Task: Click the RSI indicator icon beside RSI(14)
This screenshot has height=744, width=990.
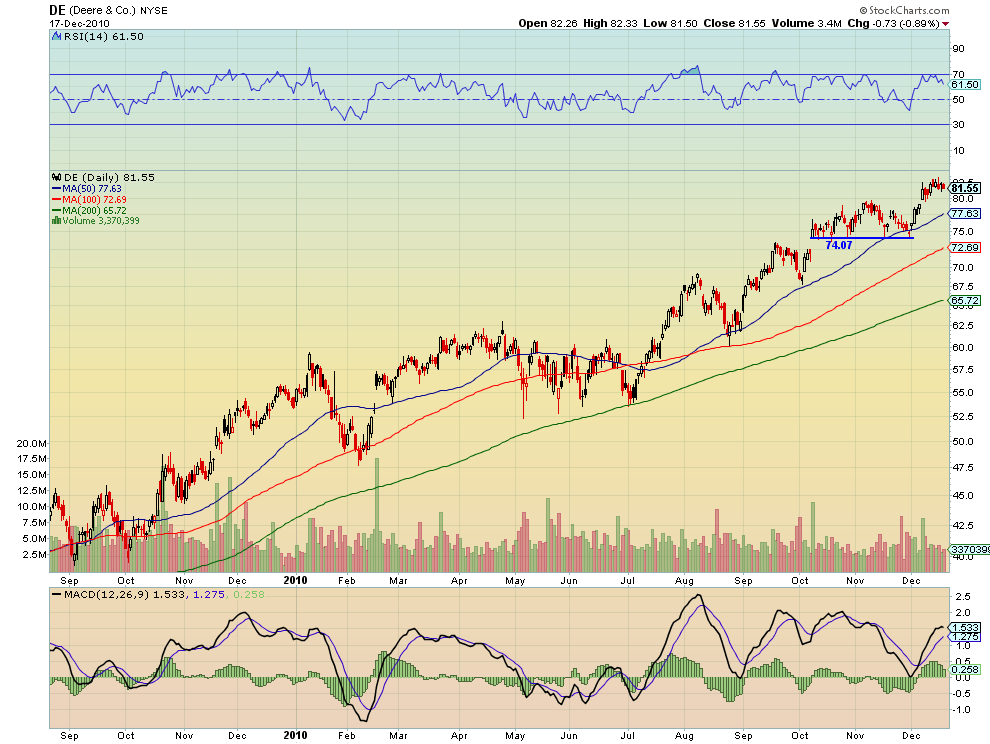Action: coord(56,36)
